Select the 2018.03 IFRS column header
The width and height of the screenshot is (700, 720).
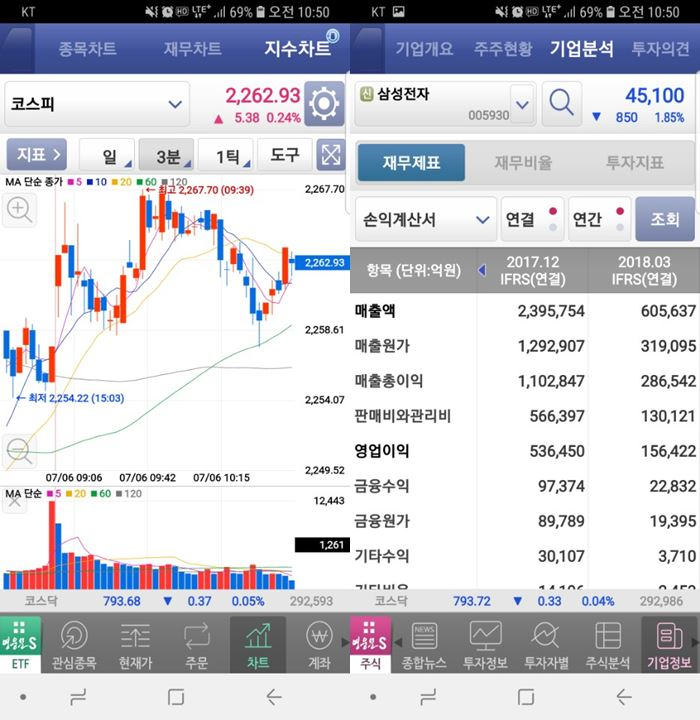pos(644,270)
